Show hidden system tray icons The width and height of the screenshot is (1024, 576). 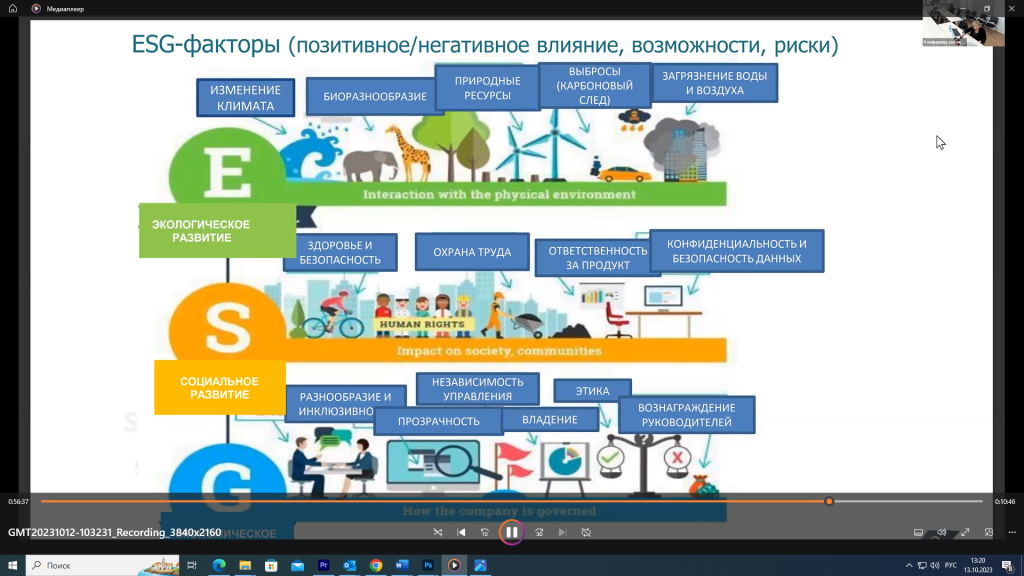(909, 565)
